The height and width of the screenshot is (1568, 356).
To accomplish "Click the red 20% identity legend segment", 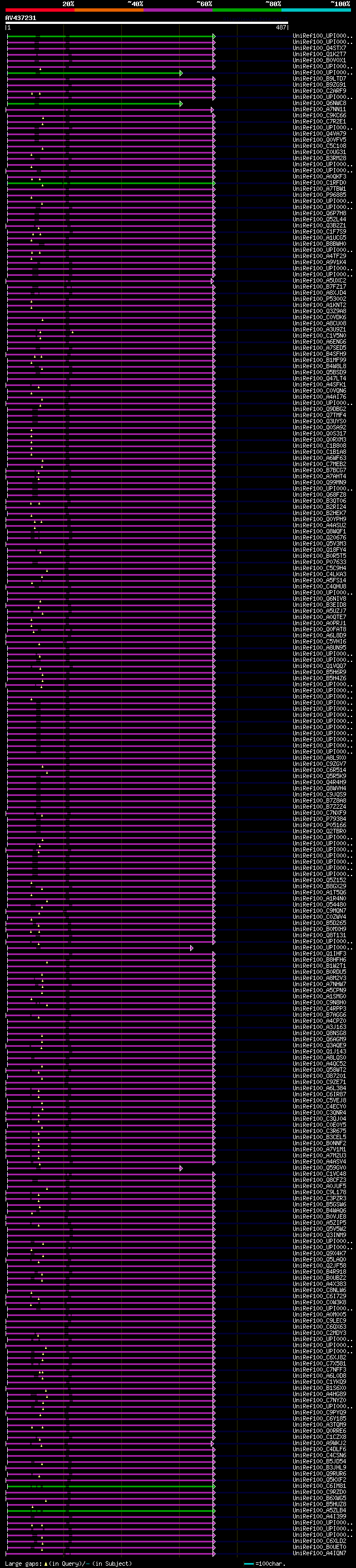I will 39,10.
